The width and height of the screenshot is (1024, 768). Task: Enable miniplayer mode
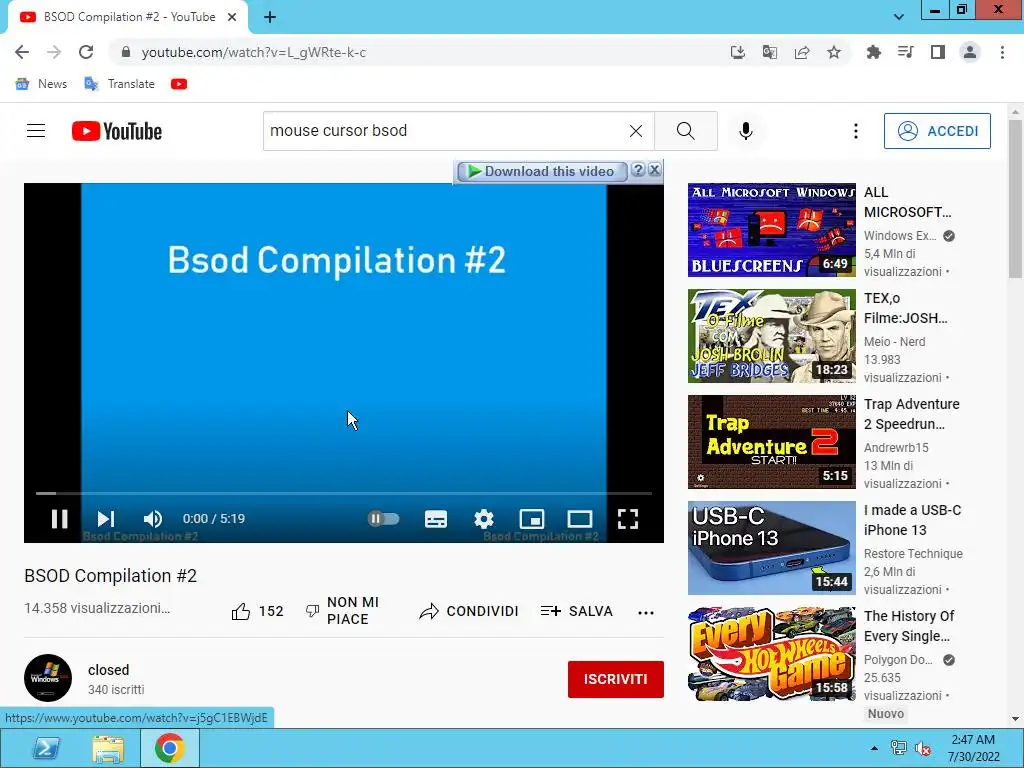(532, 519)
